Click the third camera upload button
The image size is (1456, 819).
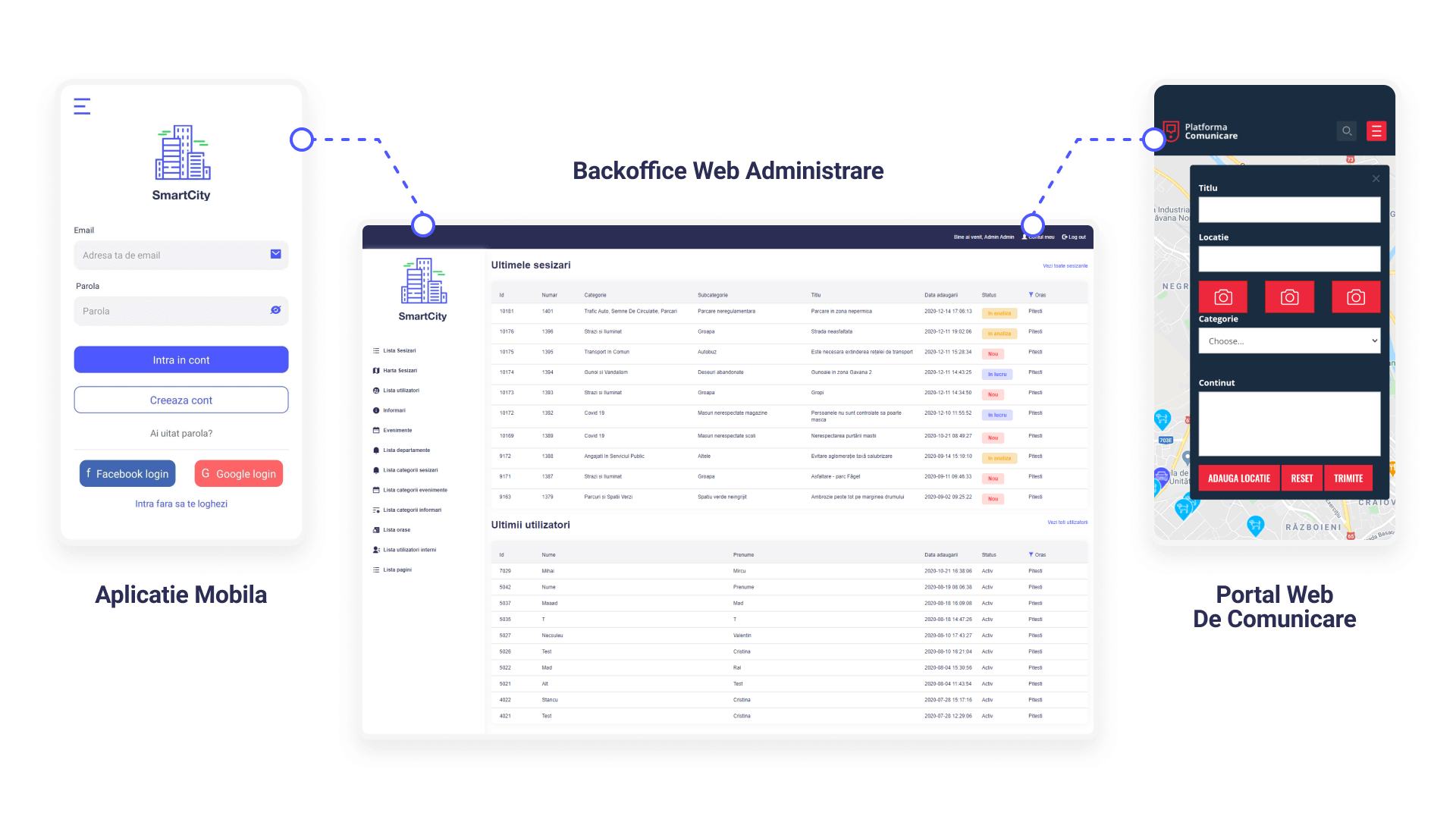click(1356, 297)
